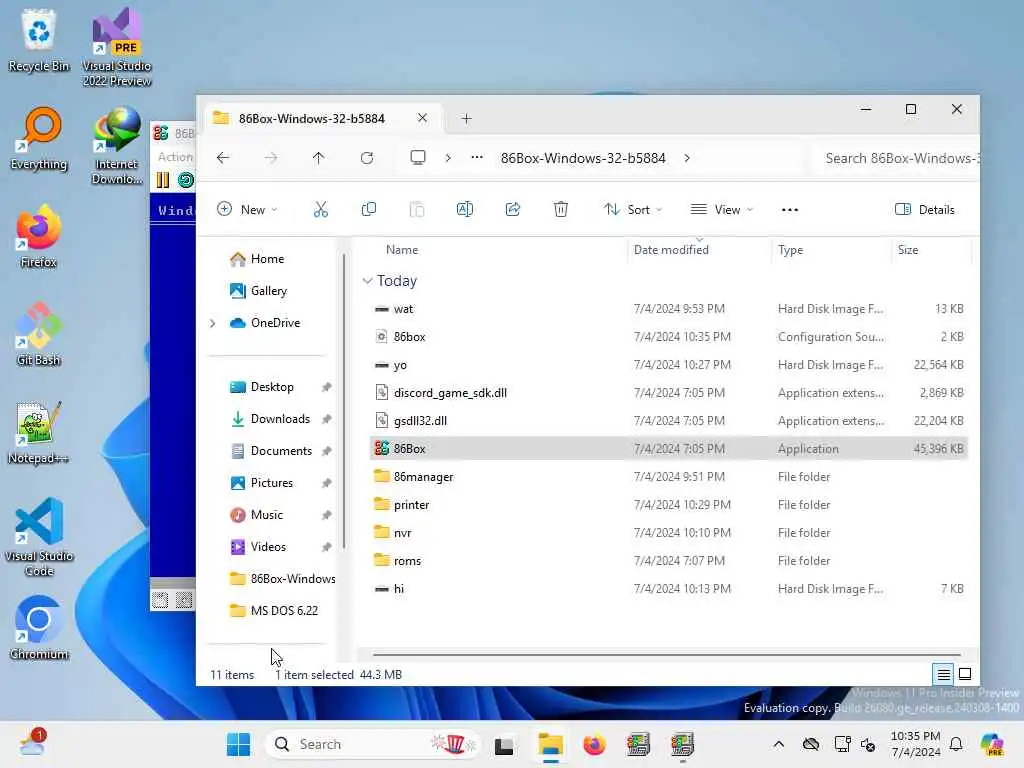Refresh the current folder view
This screenshot has width=1024, height=768.
tap(367, 158)
